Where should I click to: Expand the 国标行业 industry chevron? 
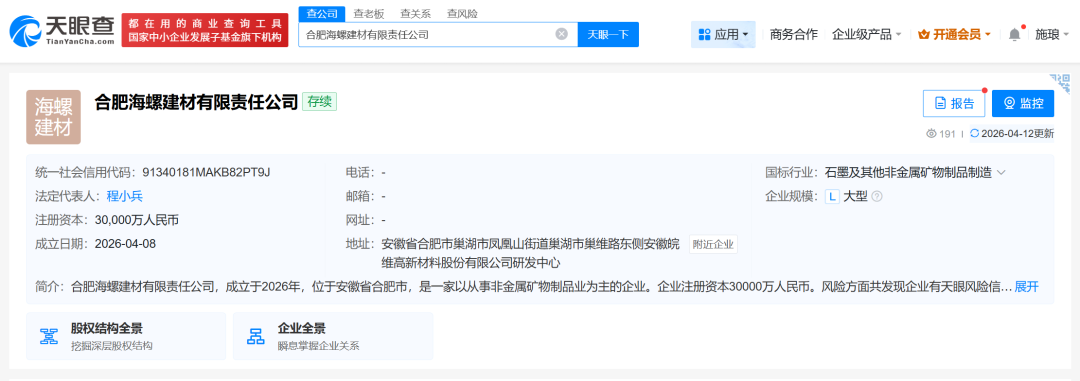1001,172
